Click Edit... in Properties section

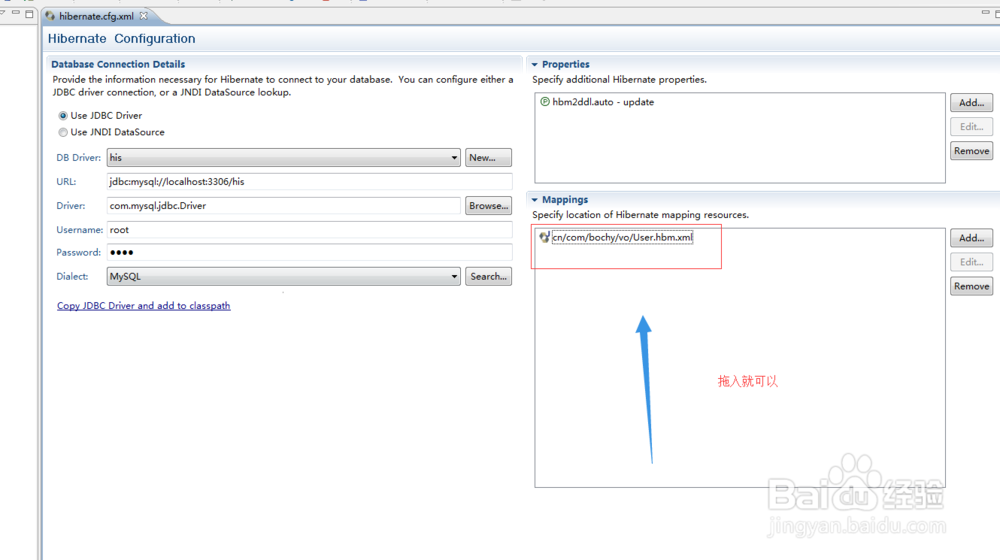pos(971,127)
